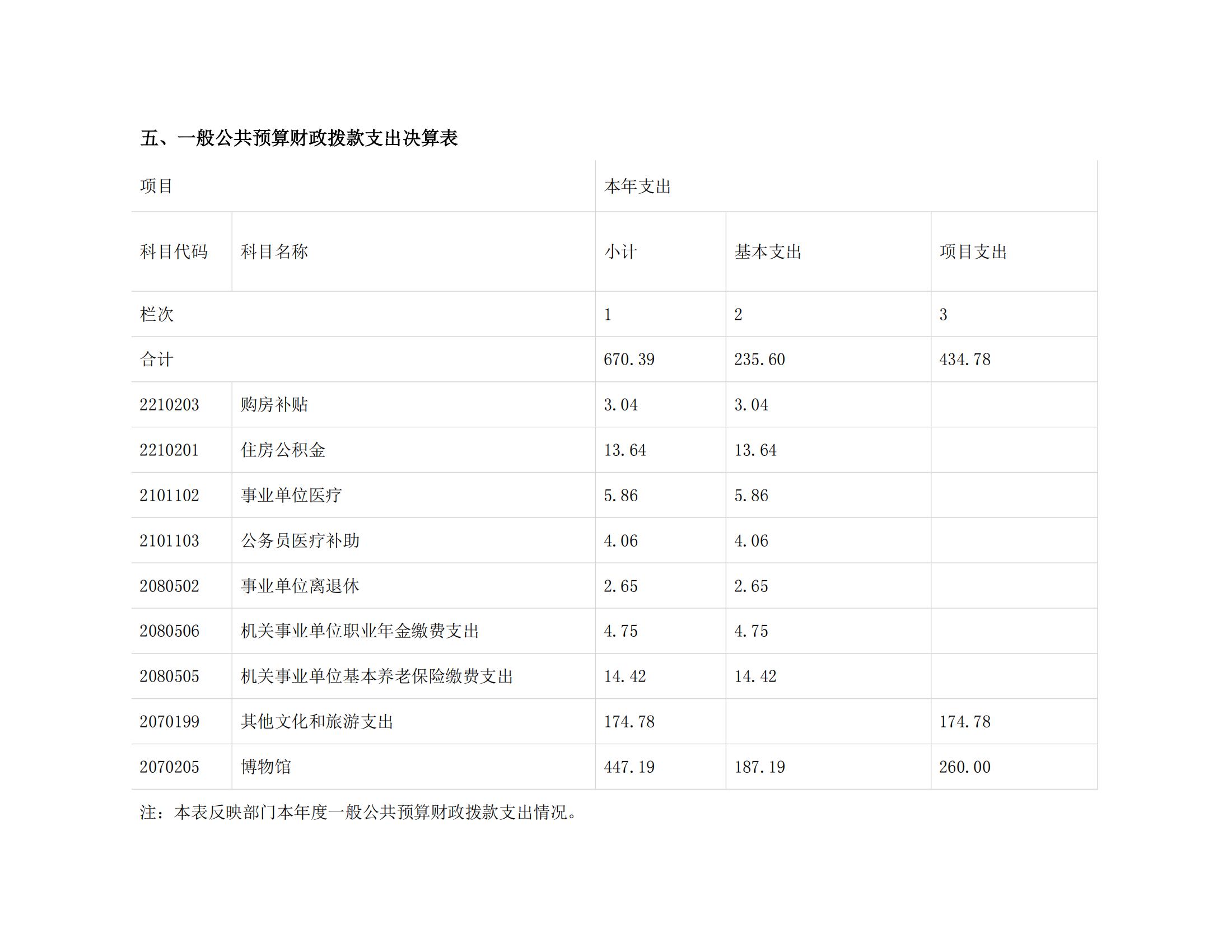The height and width of the screenshot is (952, 1232).
Task: Select the 科目名称 column header
Action: (274, 251)
